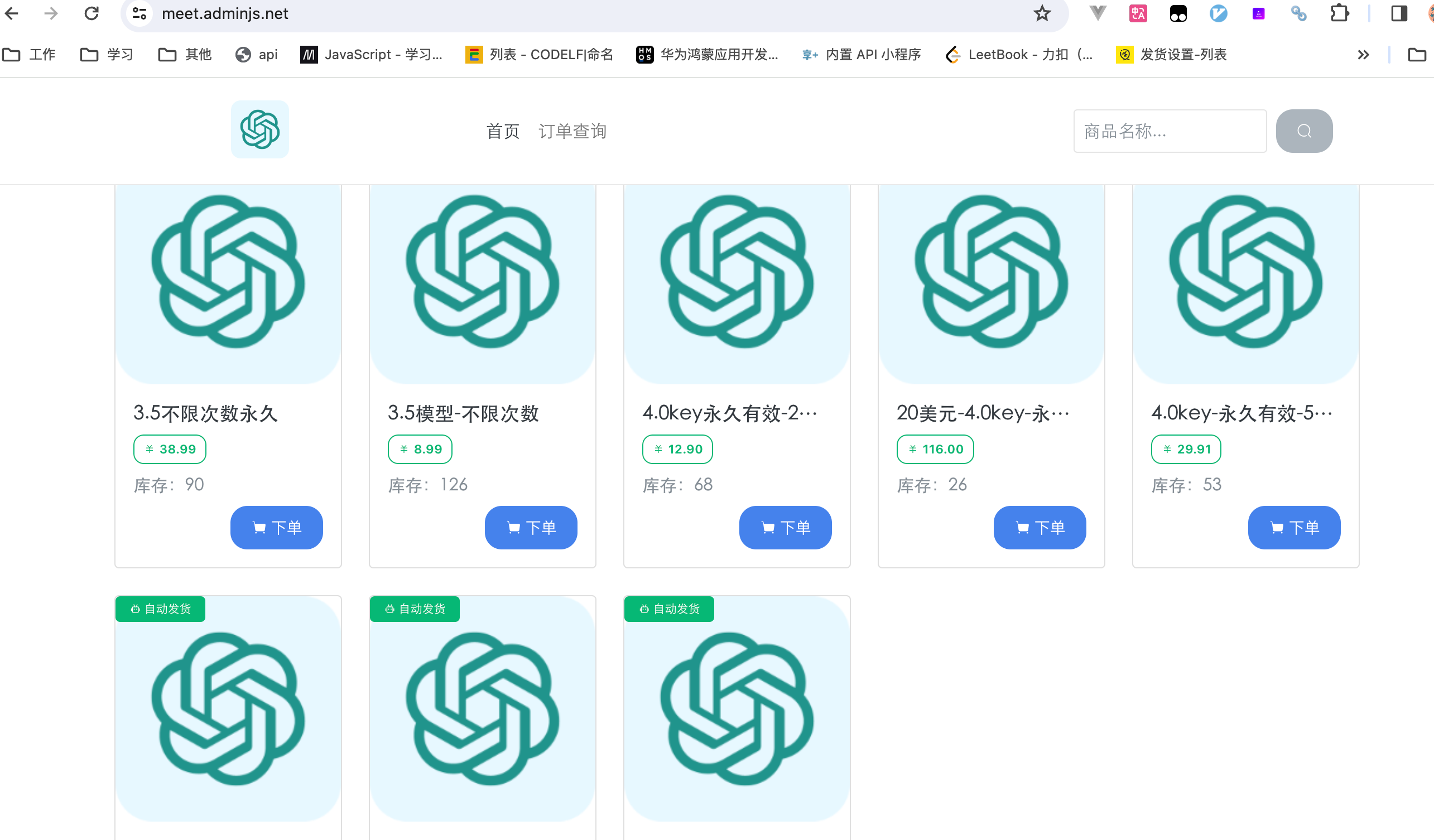This screenshot has width=1434, height=840.
Task: Open the 列表 - CODELF命名 bookmark
Action: (539, 55)
